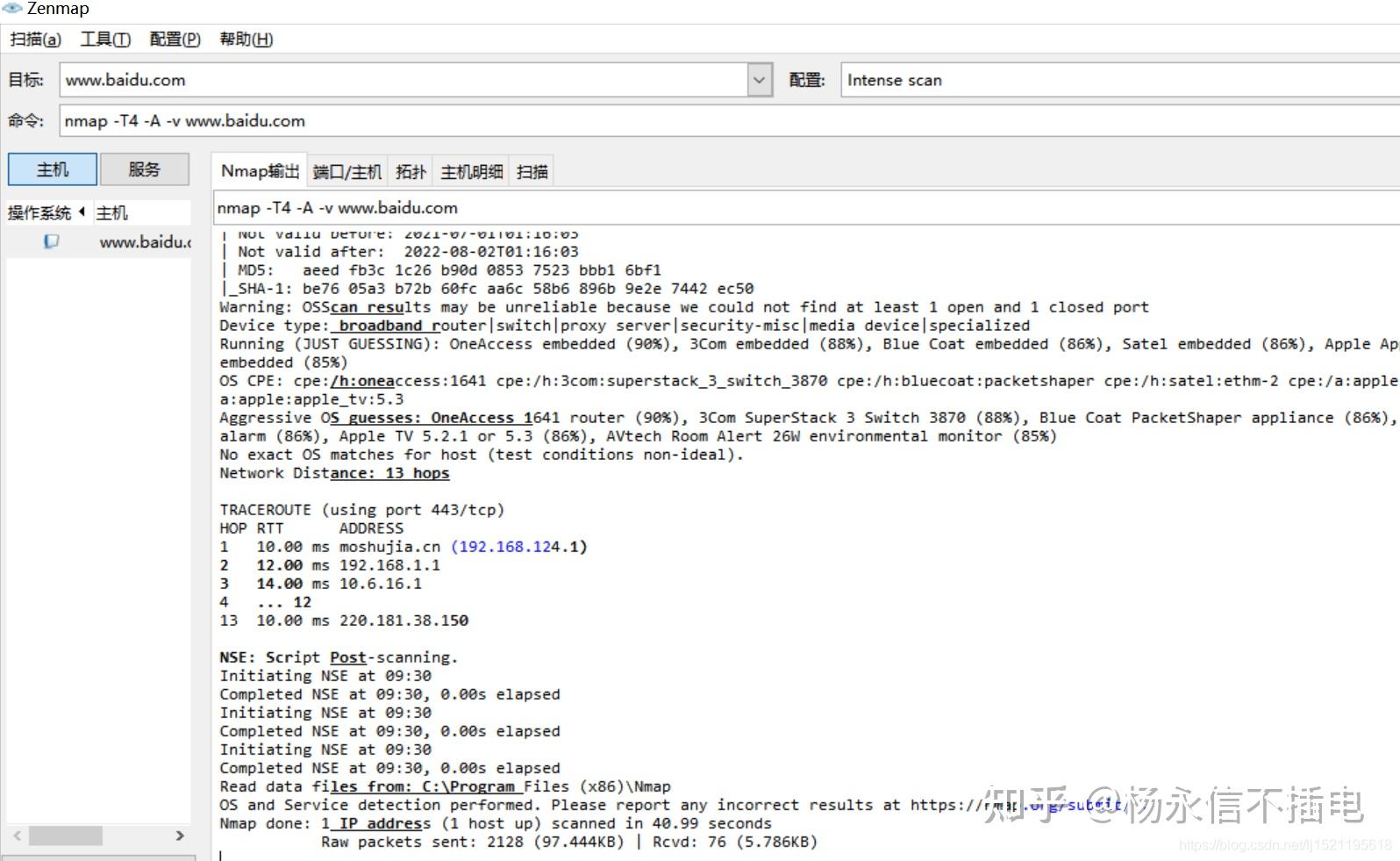Open the 工具 menu
The image size is (1400, 861).
[x=105, y=39]
